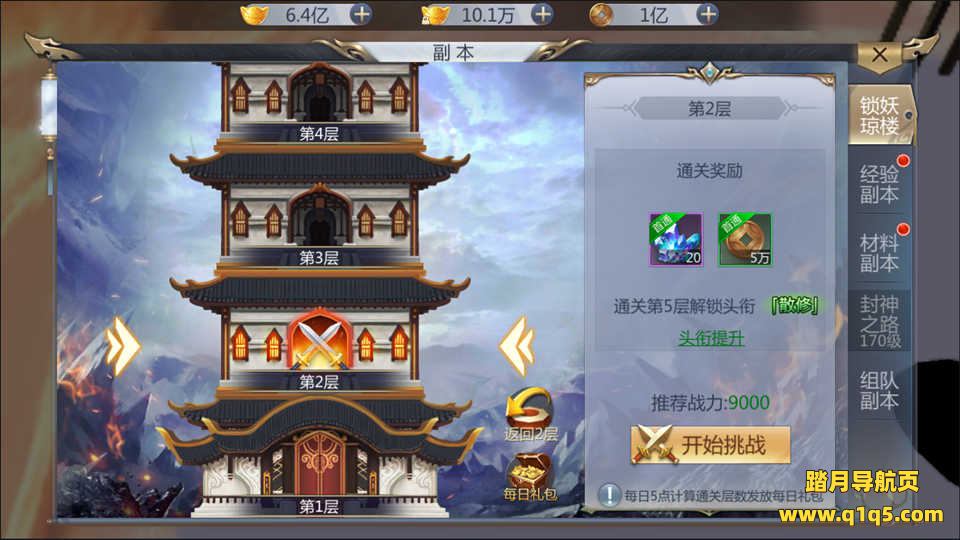
Task: Close the 副本 dungeon window
Action: point(880,55)
